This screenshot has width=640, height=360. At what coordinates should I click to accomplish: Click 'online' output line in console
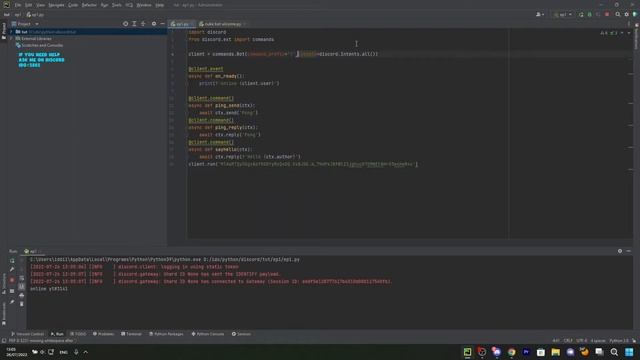[49, 289]
